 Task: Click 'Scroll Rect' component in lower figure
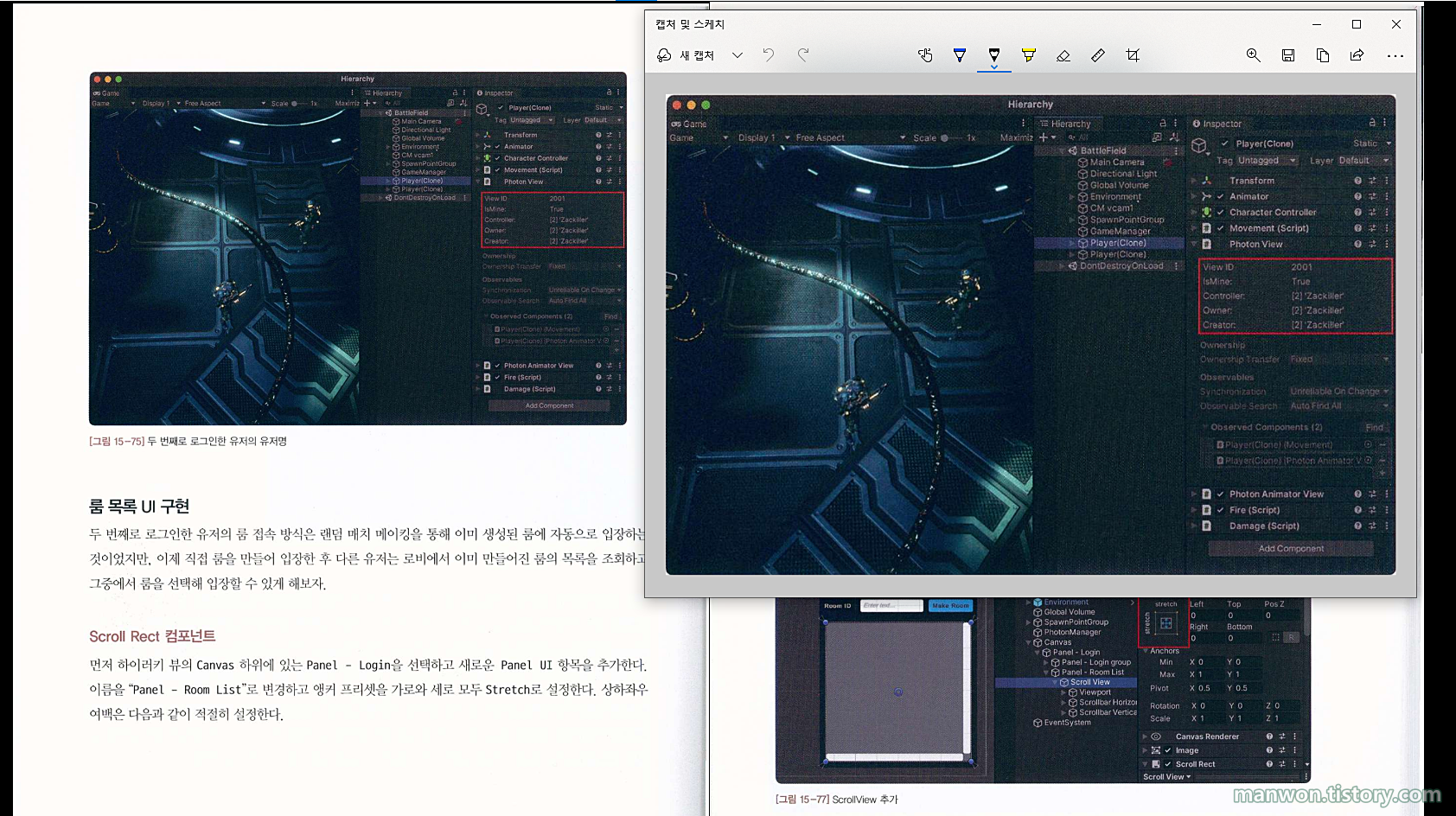coord(1195,764)
